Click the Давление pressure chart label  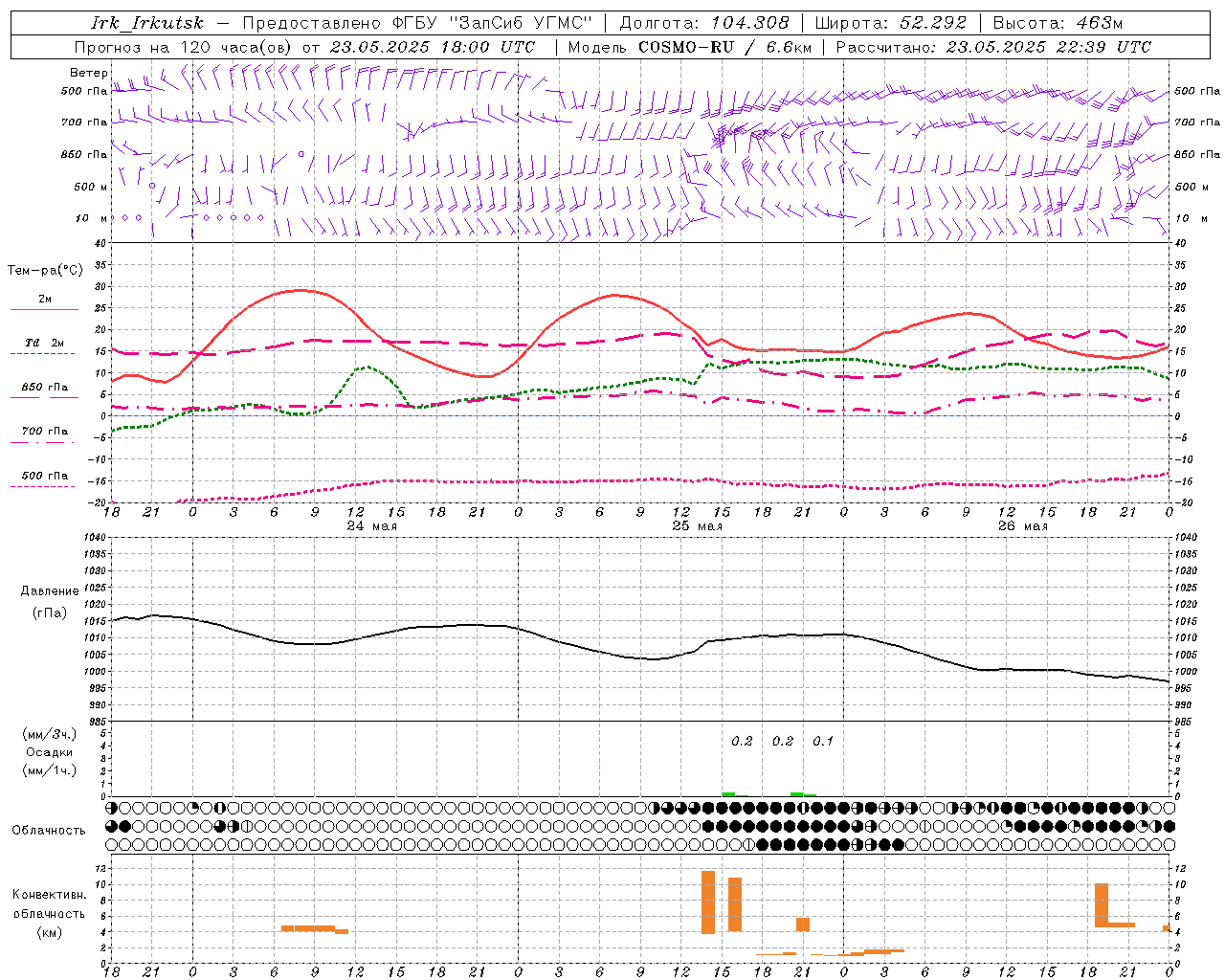tap(49, 591)
